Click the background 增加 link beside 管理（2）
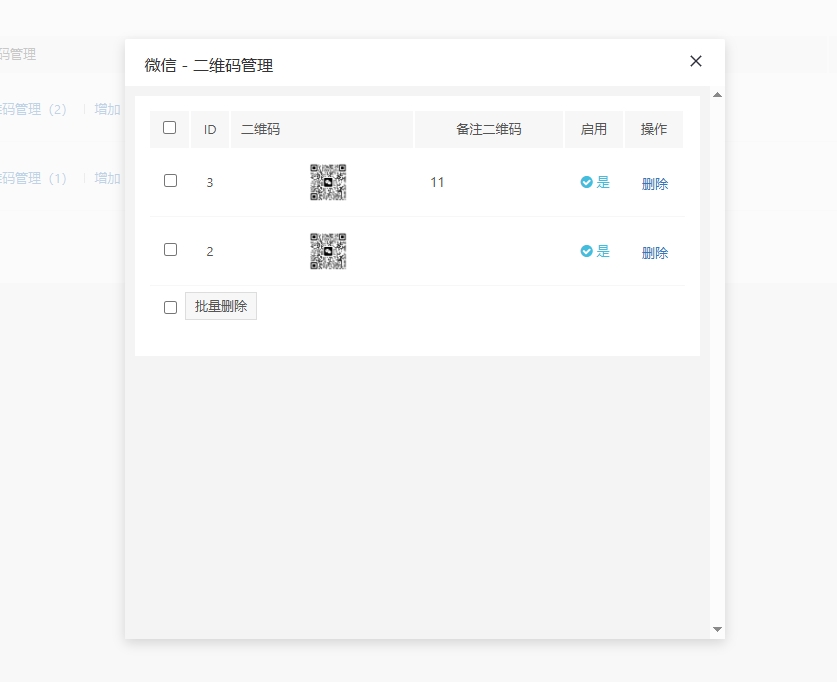The width and height of the screenshot is (837, 682). coord(107,109)
